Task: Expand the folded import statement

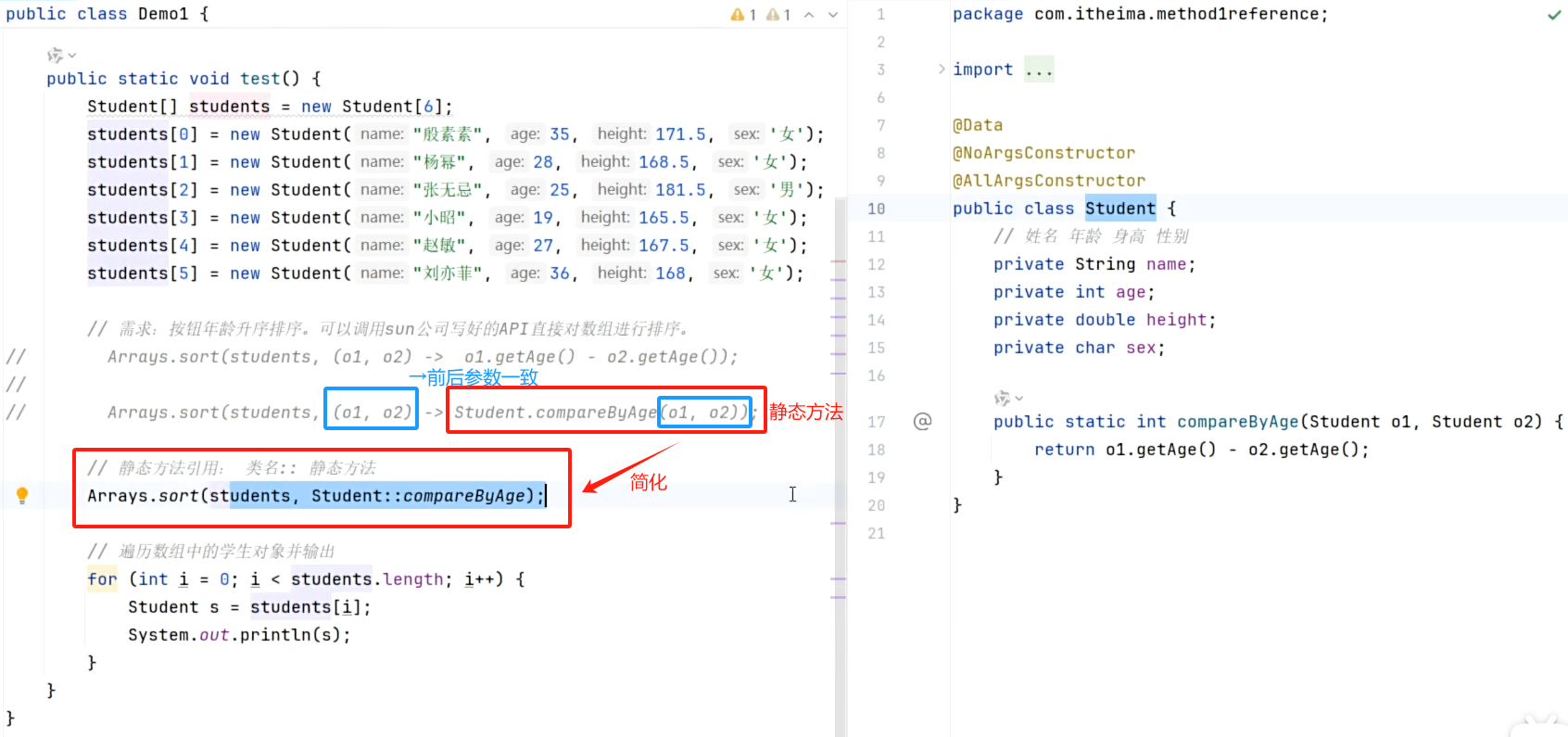Action: pyautogui.click(x=942, y=70)
